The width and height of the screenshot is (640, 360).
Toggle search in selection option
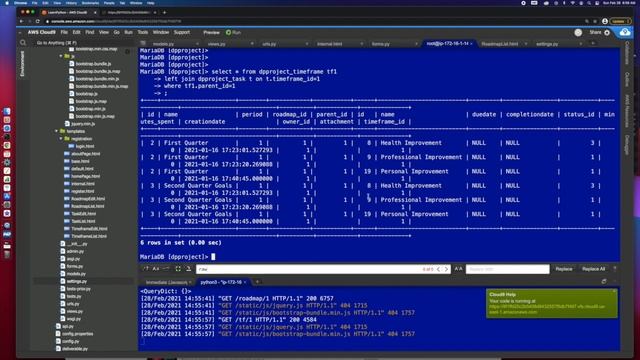[x=178, y=269]
